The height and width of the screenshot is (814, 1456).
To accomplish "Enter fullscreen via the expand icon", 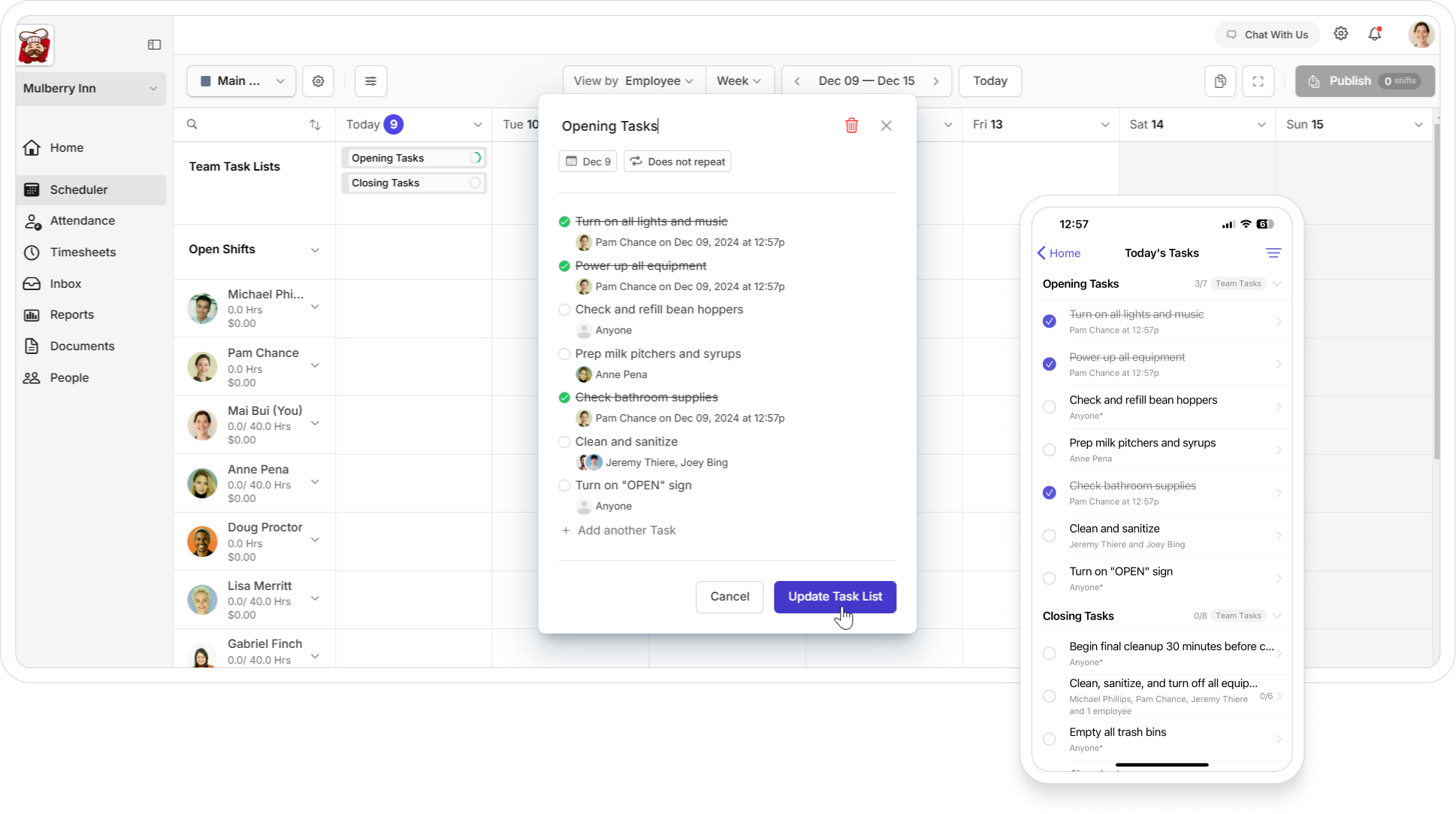I will [x=1257, y=80].
